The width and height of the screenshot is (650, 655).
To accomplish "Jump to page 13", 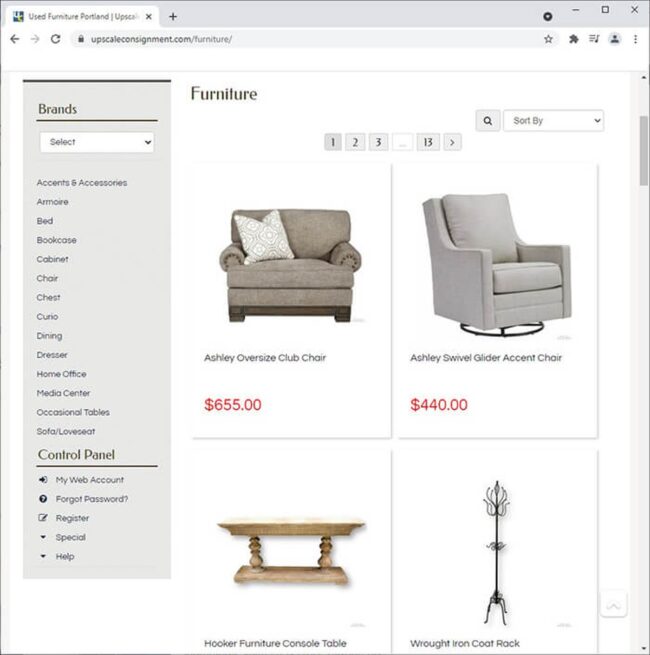I will click(428, 142).
